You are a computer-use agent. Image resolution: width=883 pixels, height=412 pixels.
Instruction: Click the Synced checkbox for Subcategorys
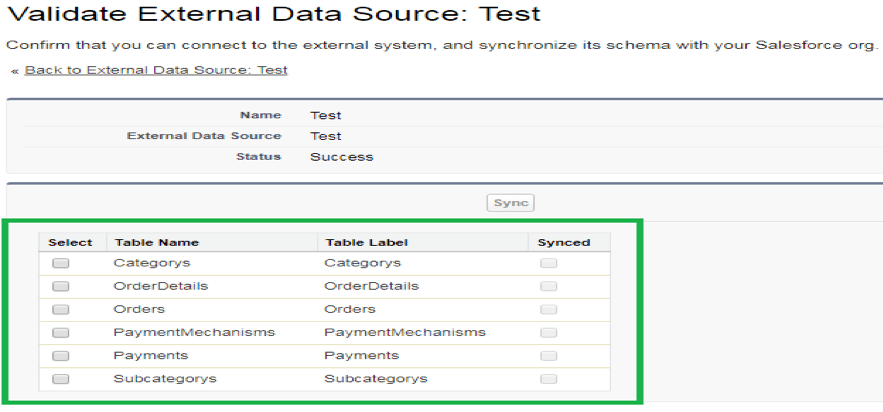pyautogui.click(x=548, y=379)
